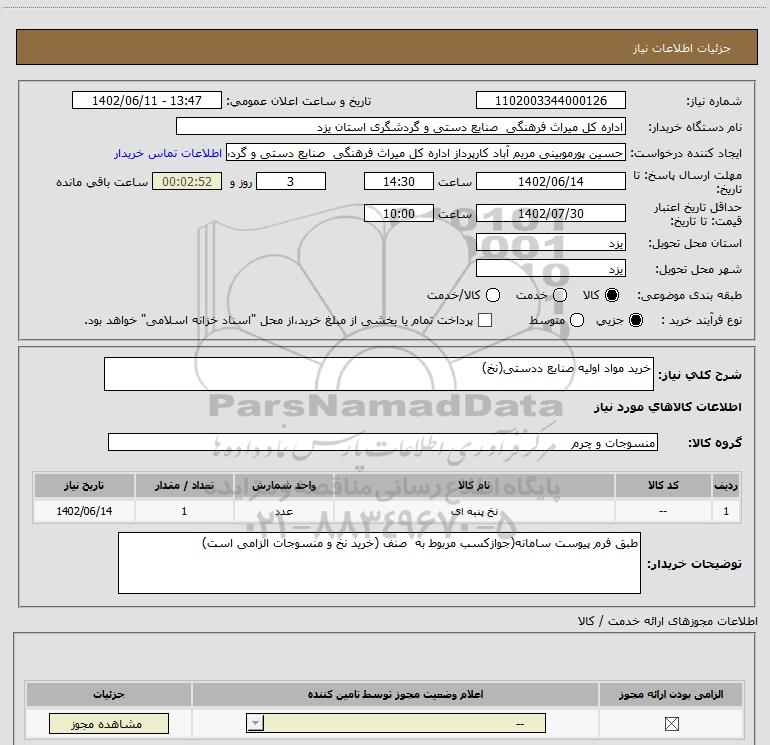Click the کد کالا column header

point(663,485)
